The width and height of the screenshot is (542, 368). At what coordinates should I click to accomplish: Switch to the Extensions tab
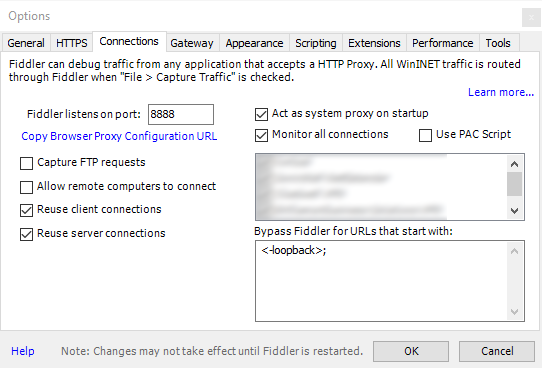pos(374,43)
